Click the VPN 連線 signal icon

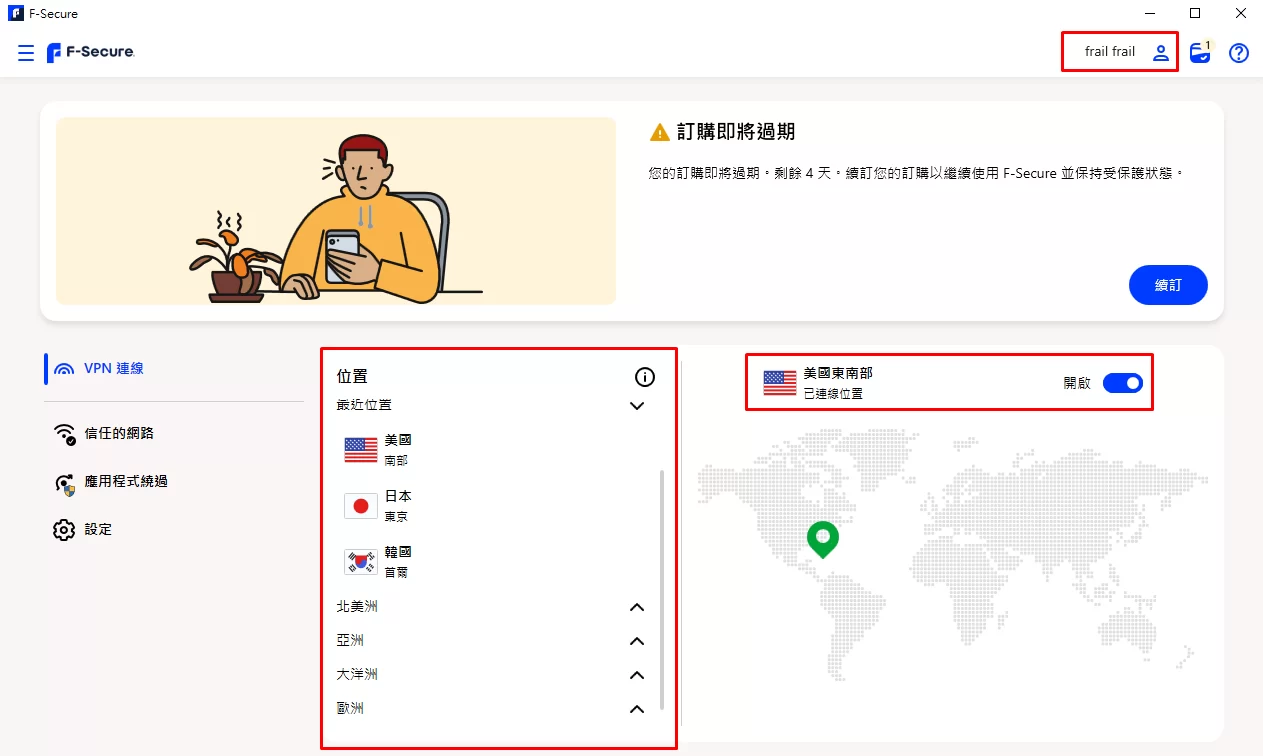[64, 368]
